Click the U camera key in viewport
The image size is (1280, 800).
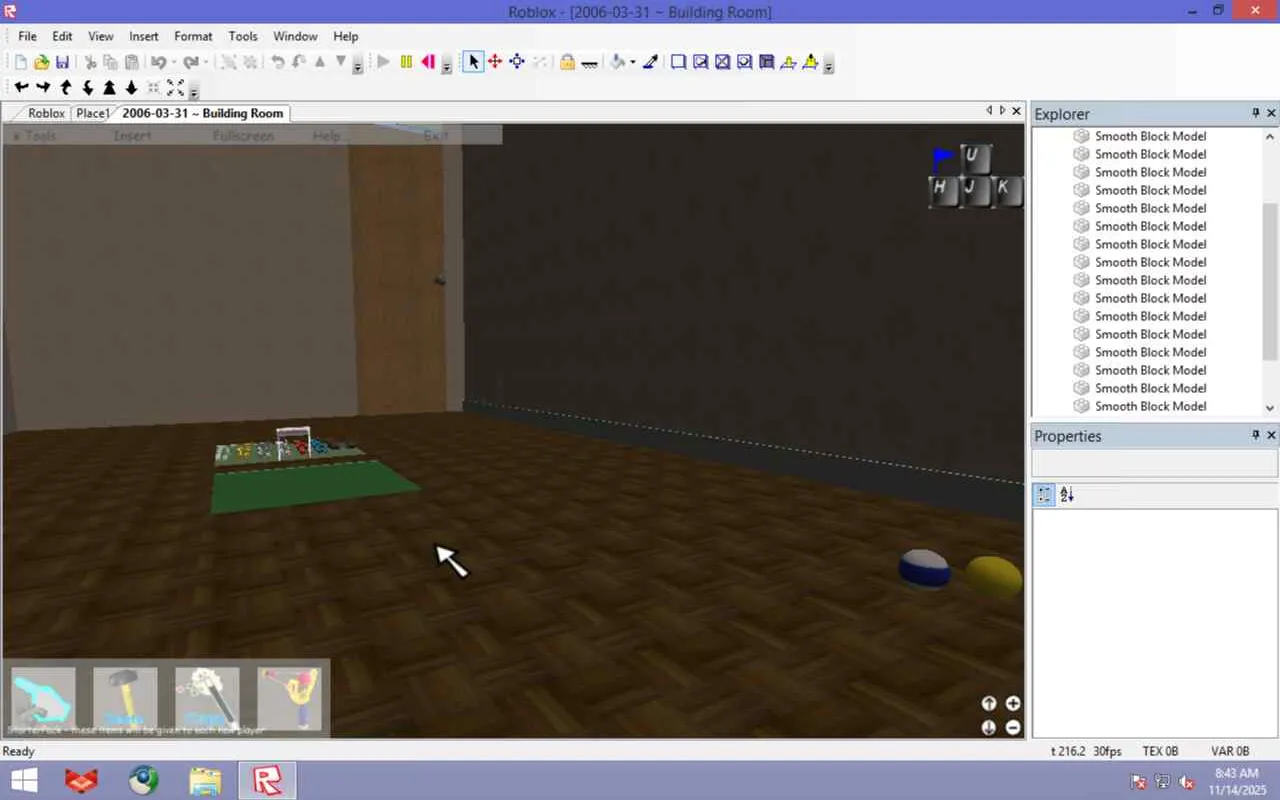coord(975,159)
